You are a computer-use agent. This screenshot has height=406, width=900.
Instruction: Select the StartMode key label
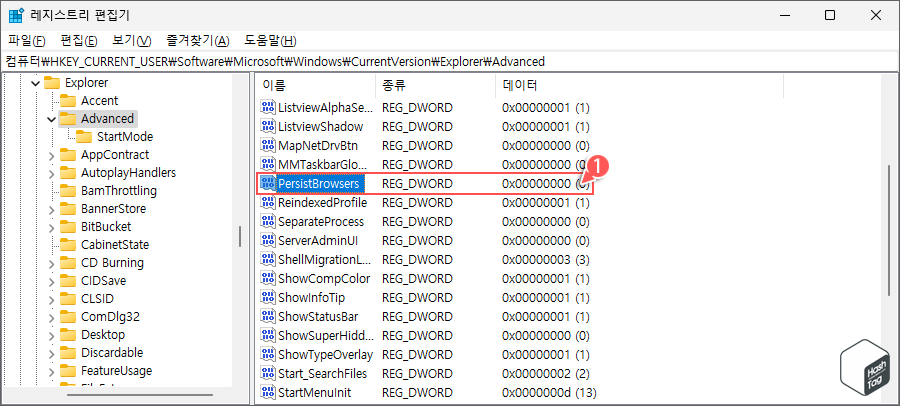tap(125, 137)
